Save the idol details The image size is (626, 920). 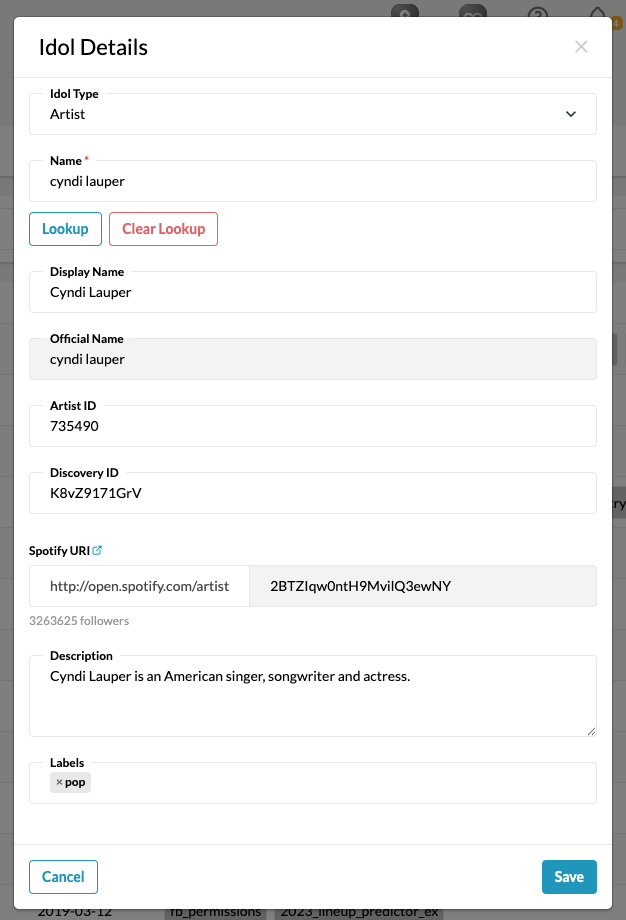(x=569, y=877)
